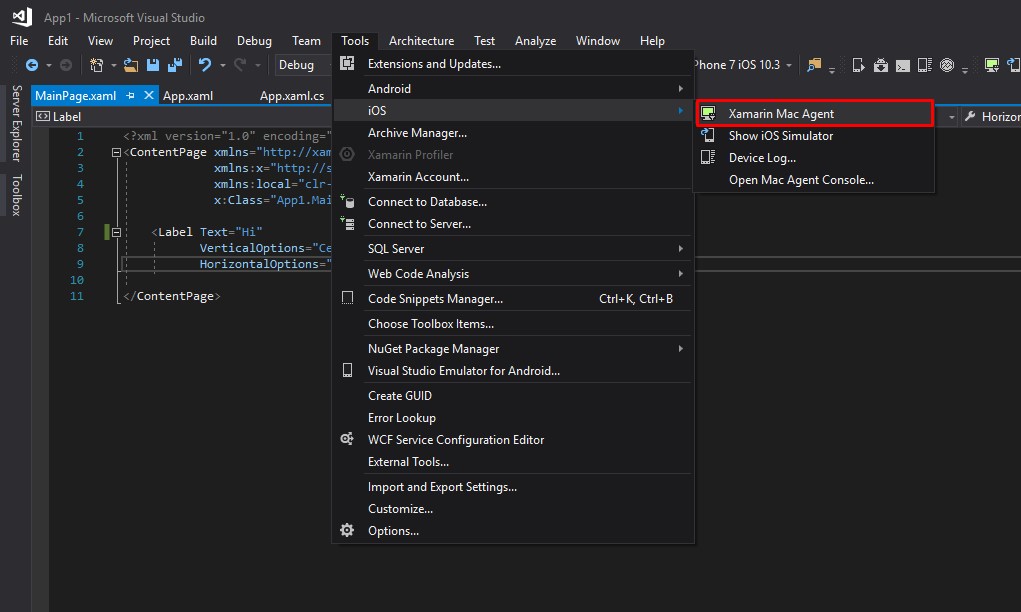
Task: Click the round striped Xamarin toolbar icon
Action: [947, 64]
